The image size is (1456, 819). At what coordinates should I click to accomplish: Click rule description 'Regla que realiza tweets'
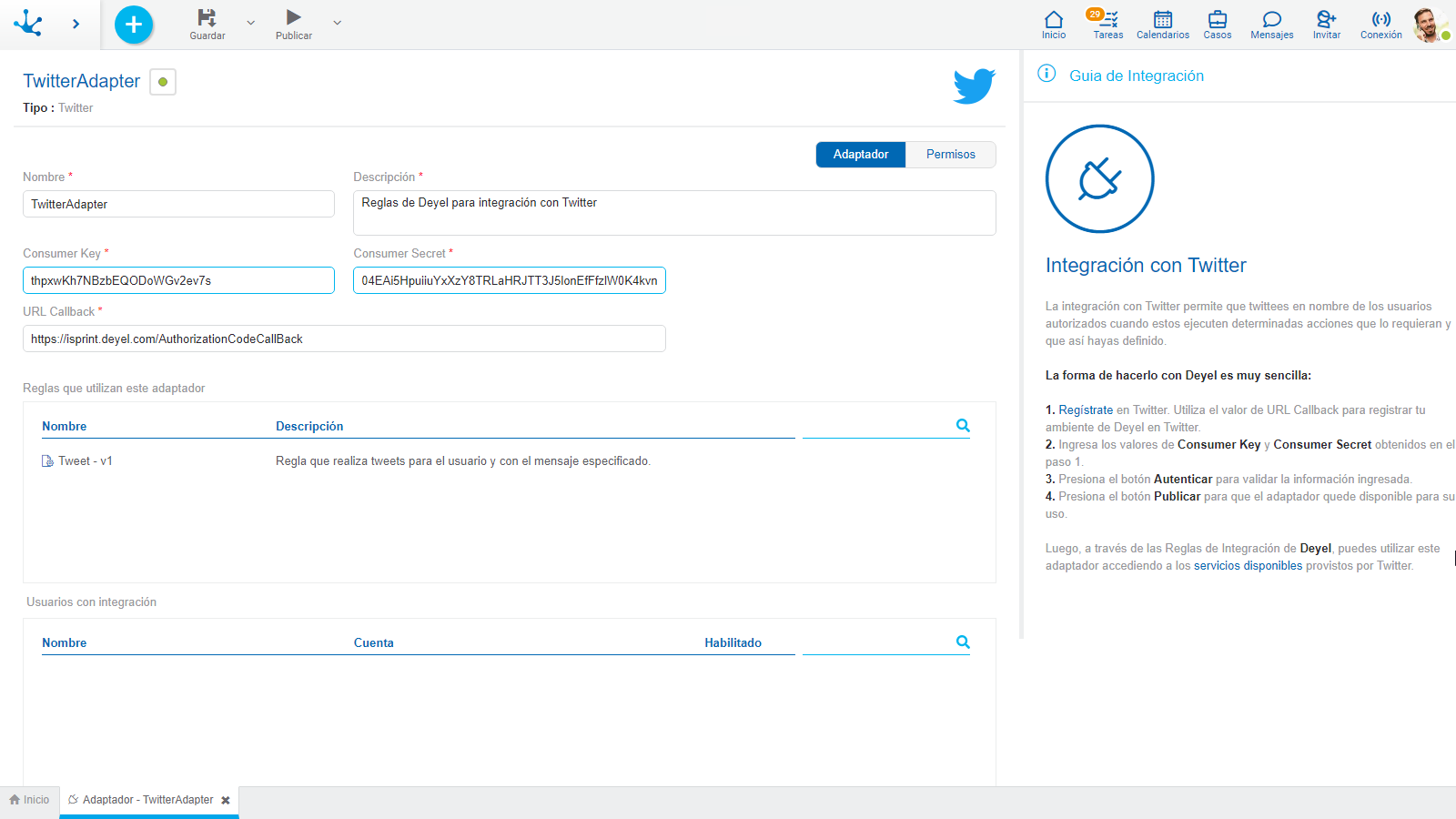(x=463, y=461)
